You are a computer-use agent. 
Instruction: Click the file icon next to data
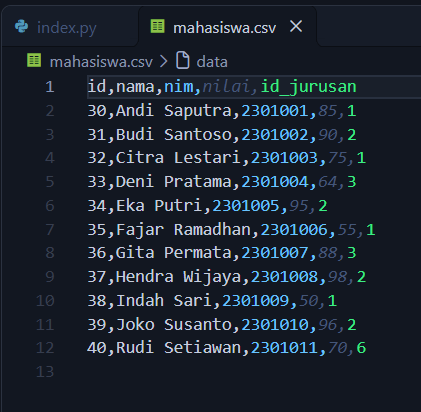tap(183, 60)
